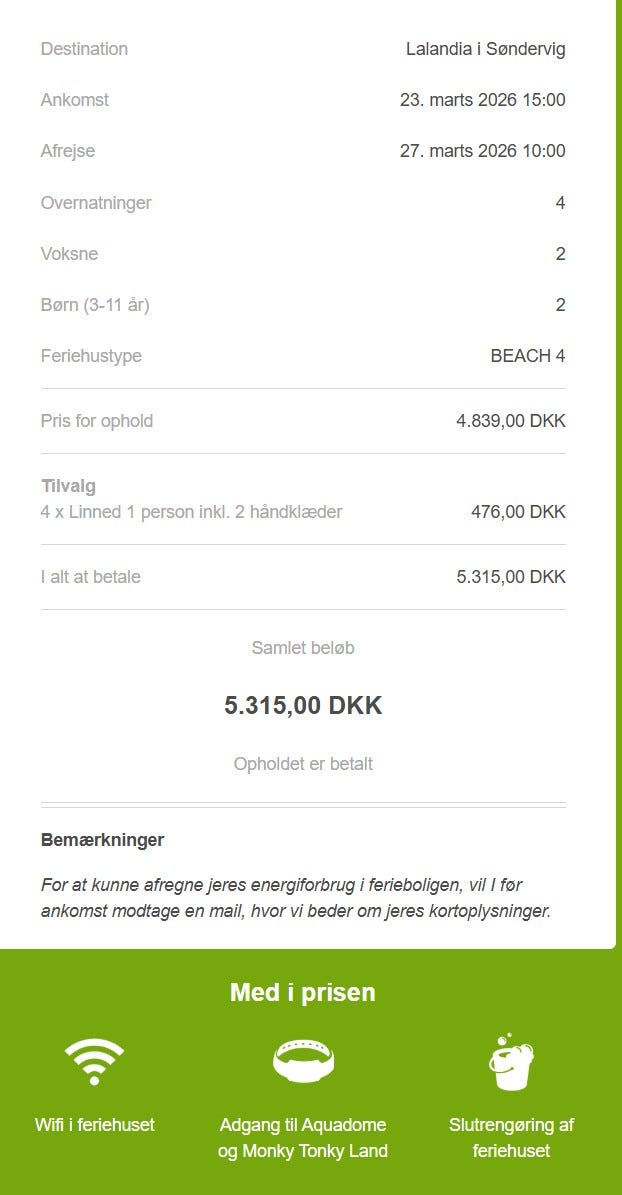Click linen add-on price '476,00 DKK'
The image size is (622, 1195).
pos(518,511)
